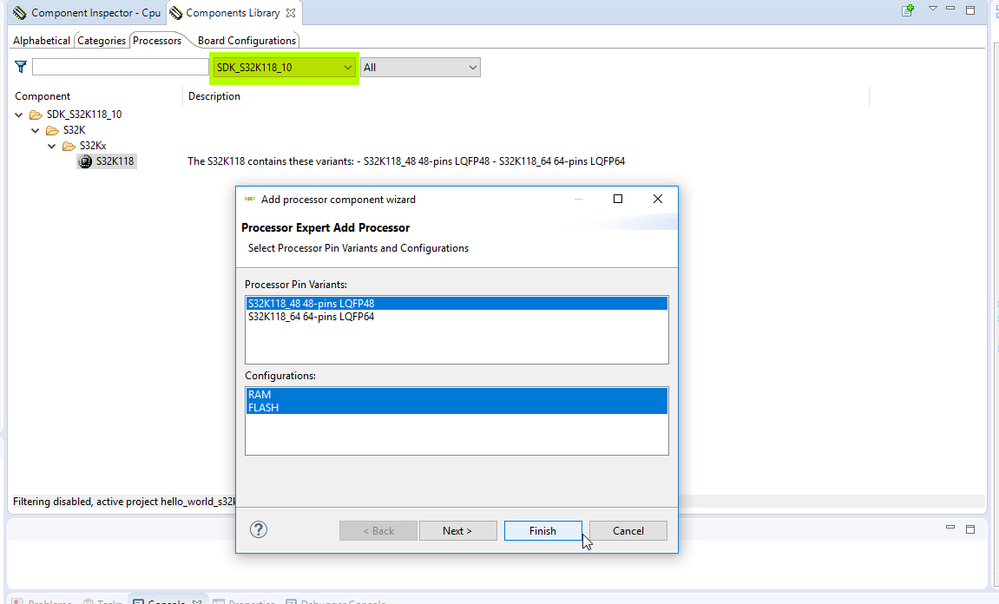This screenshot has width=999, height=604.
Task: Click the disabled < Back button
Action: pyautogui.click(x=378, y=531)
